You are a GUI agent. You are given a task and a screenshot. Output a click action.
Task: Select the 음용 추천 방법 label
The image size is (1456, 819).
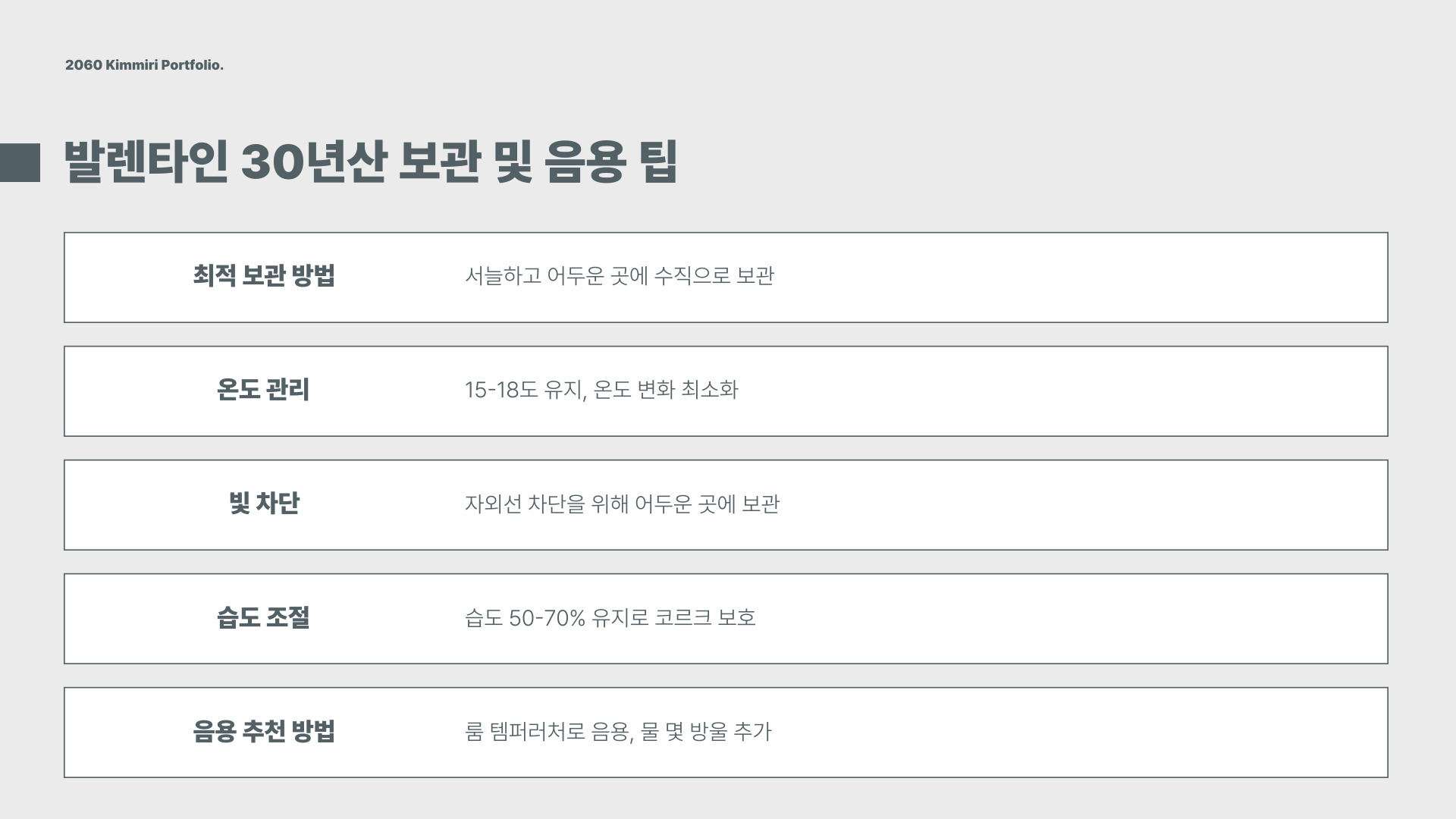click(x=263, y=731)
